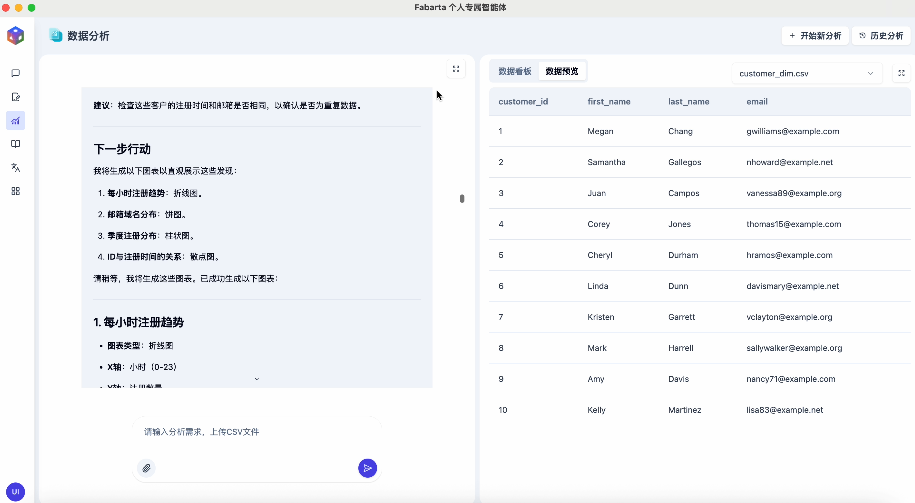The image size is (915, 503).
Task: Open the customer_dim.csv file dropdown
Action: (805, 74)
